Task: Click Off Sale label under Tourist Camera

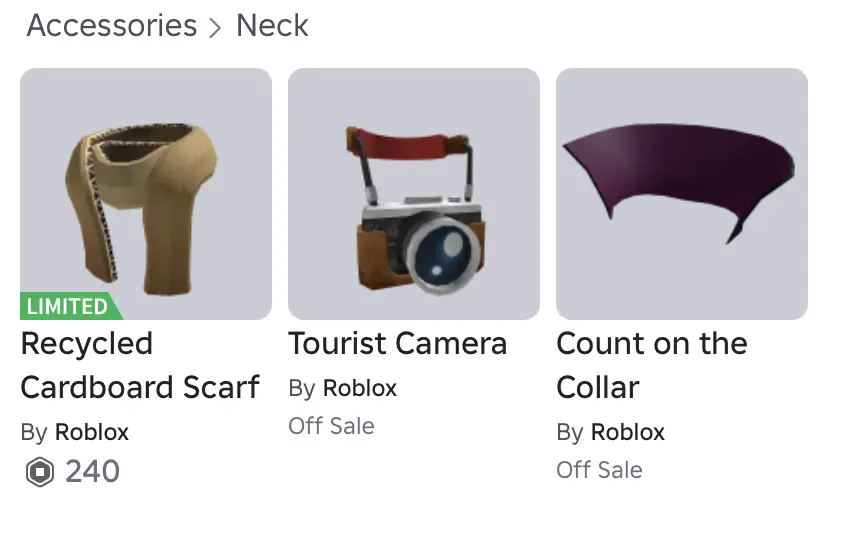Action: point(332,426)
